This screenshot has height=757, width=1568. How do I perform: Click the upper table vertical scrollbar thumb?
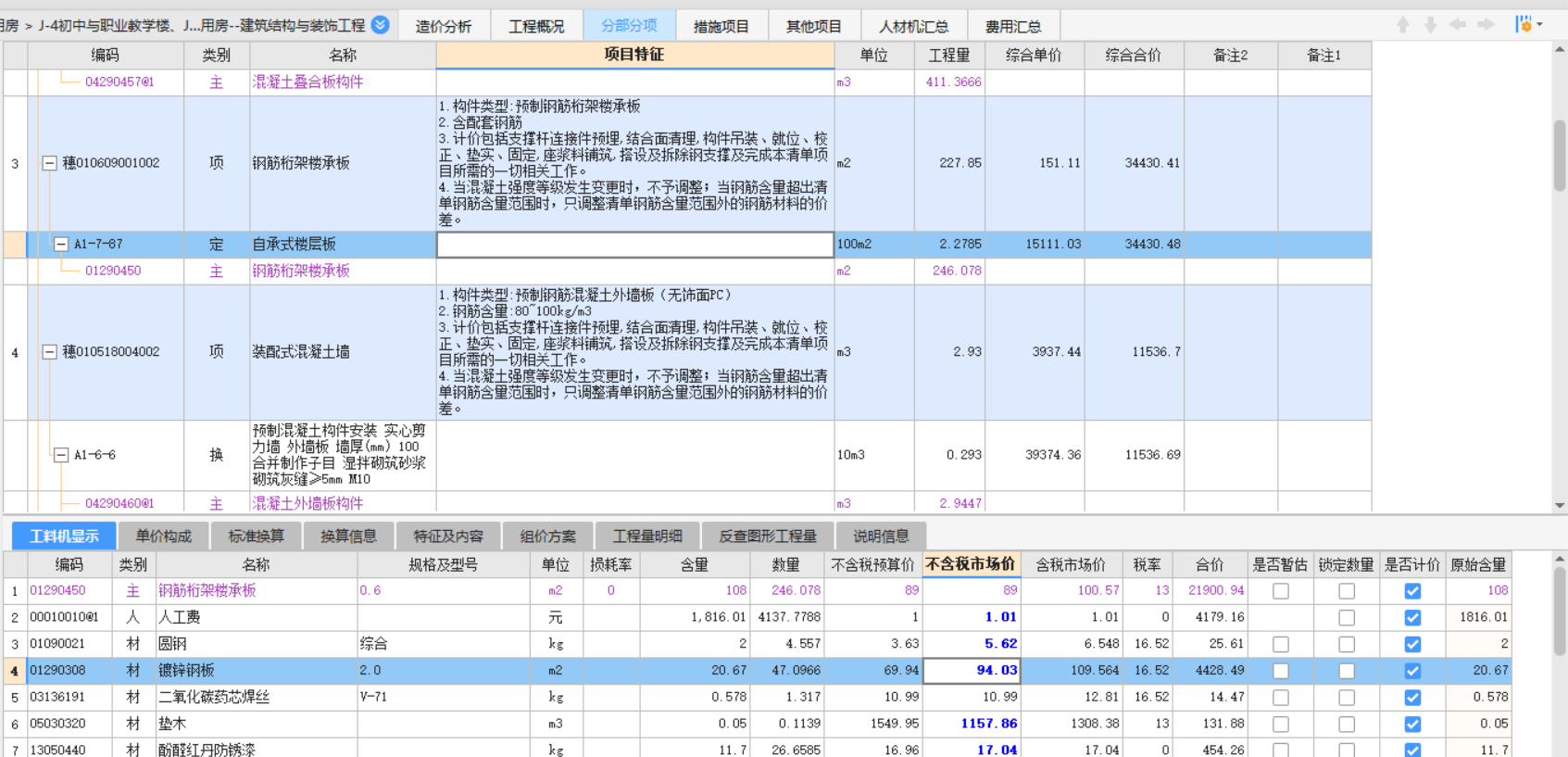coord(1560,155)
